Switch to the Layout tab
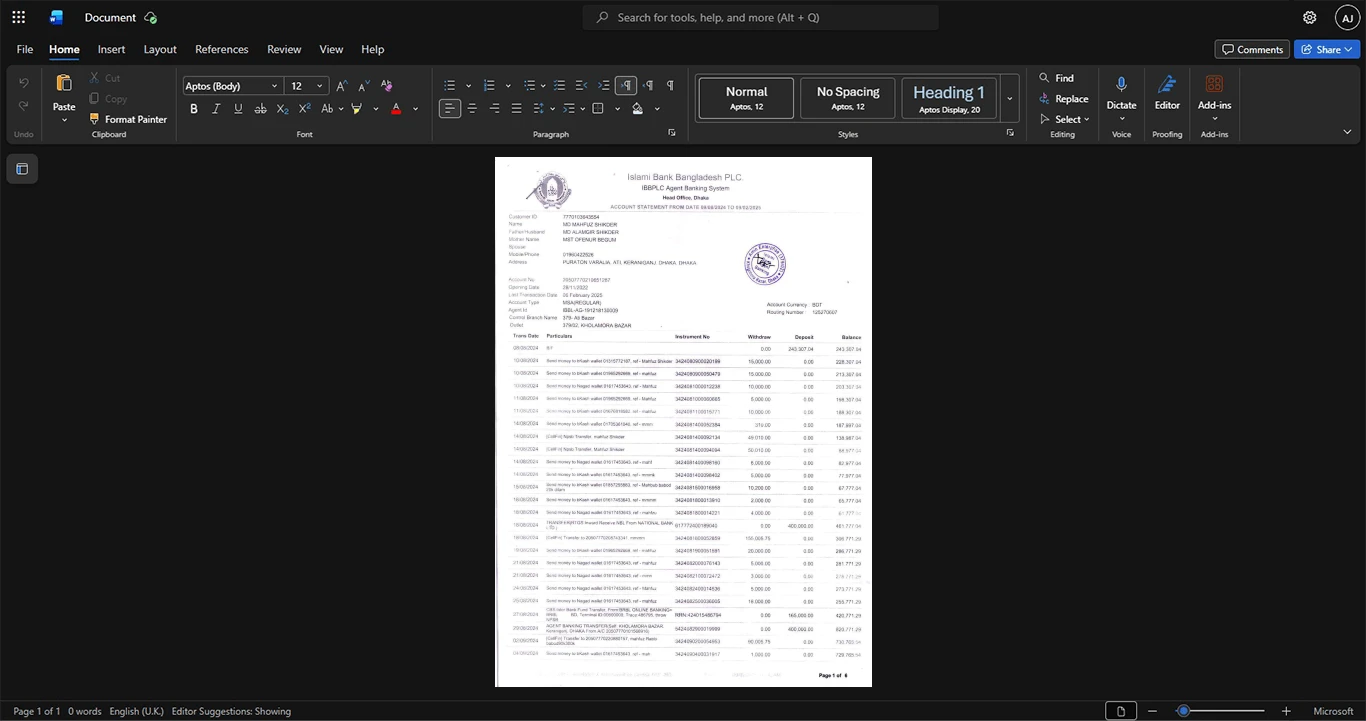The height and width of the screenshot is (721, 1366). [160, 49]
